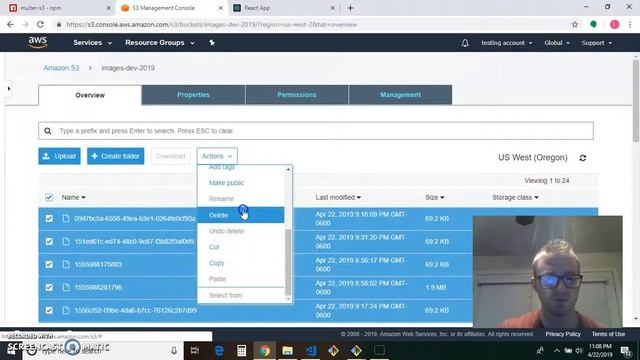
Task: Click the browser address bar URL
Action: pyautogui.click(x=211, y=24)
